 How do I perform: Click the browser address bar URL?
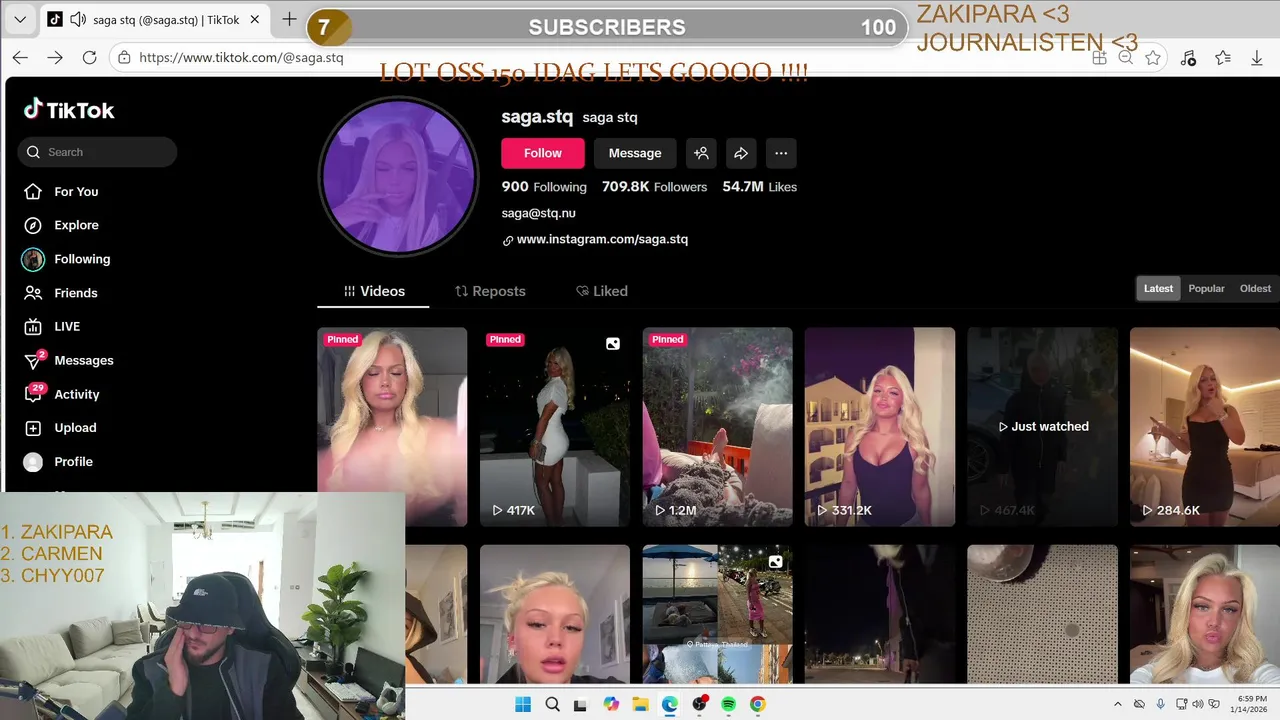[x=241, y=58]
